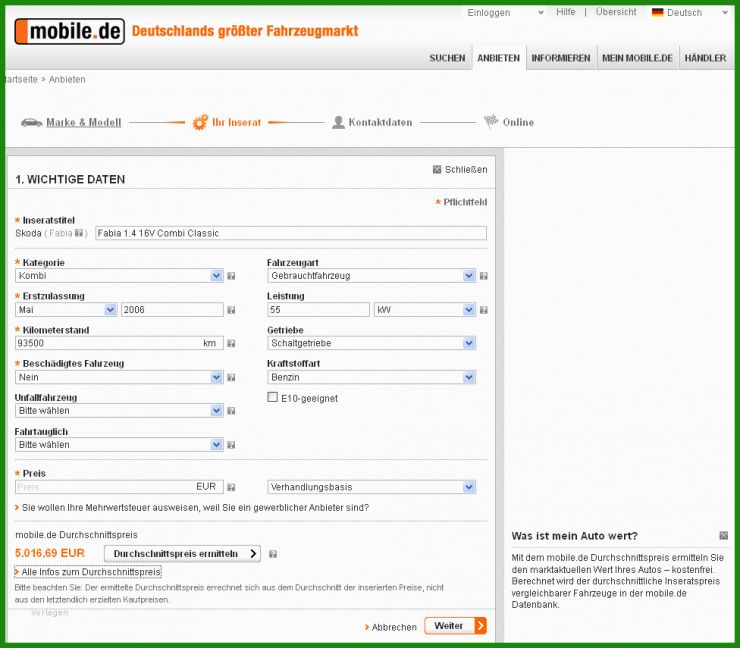Viewport: 740px width, 648px height.
Task: Open the Erstzulassung month dropdown showing Mai
Action: (x=66, y=310)
